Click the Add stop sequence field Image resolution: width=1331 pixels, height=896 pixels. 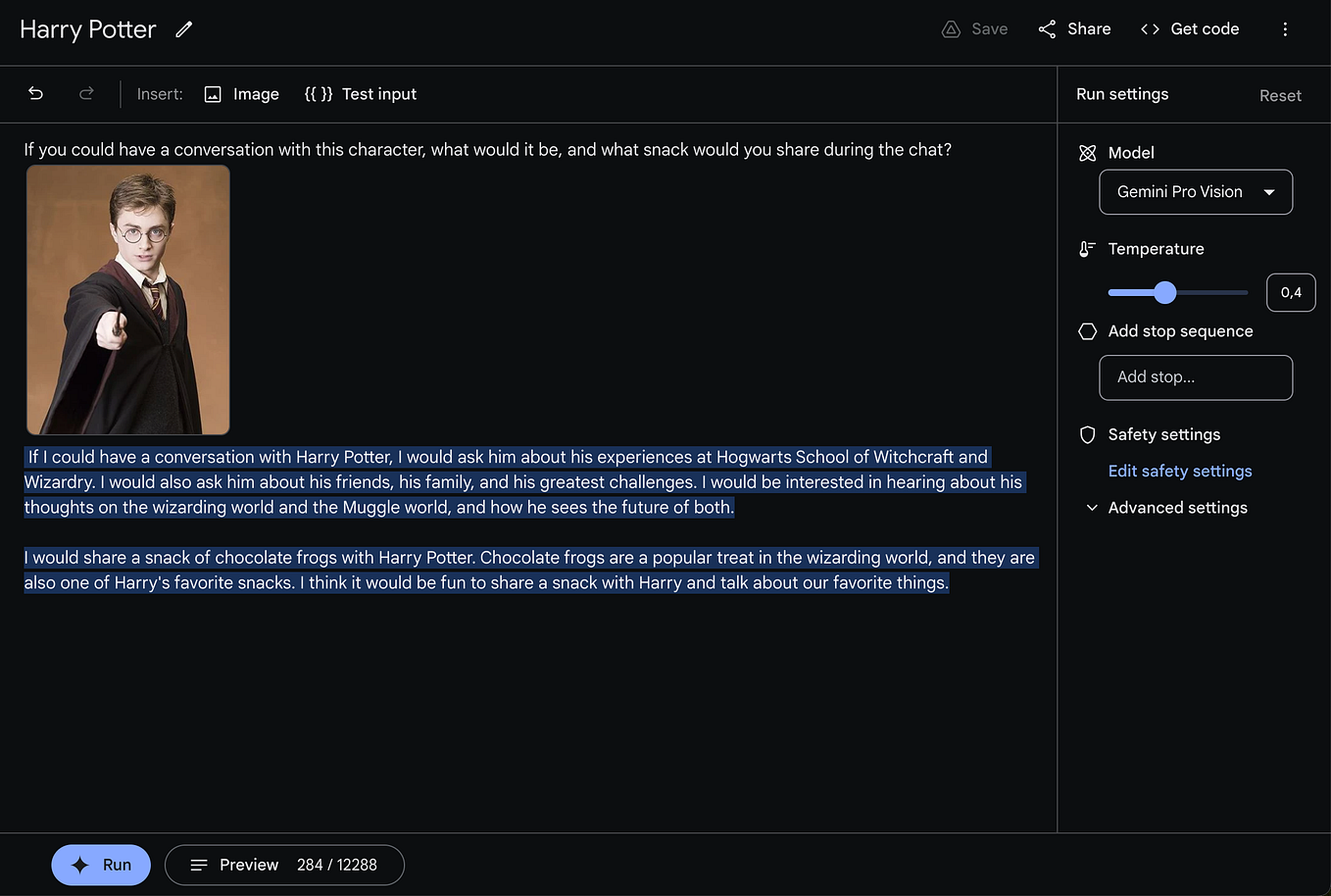(1195, 377)
